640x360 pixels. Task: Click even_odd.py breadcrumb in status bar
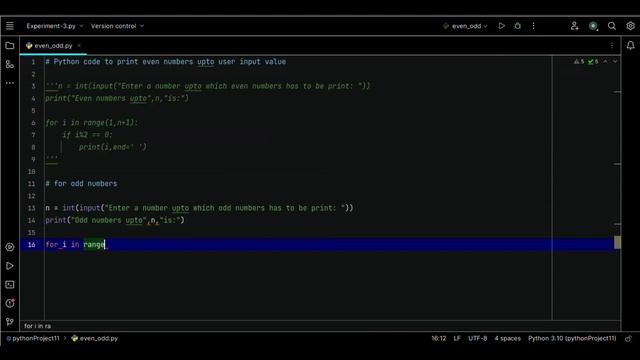[95, 338]
